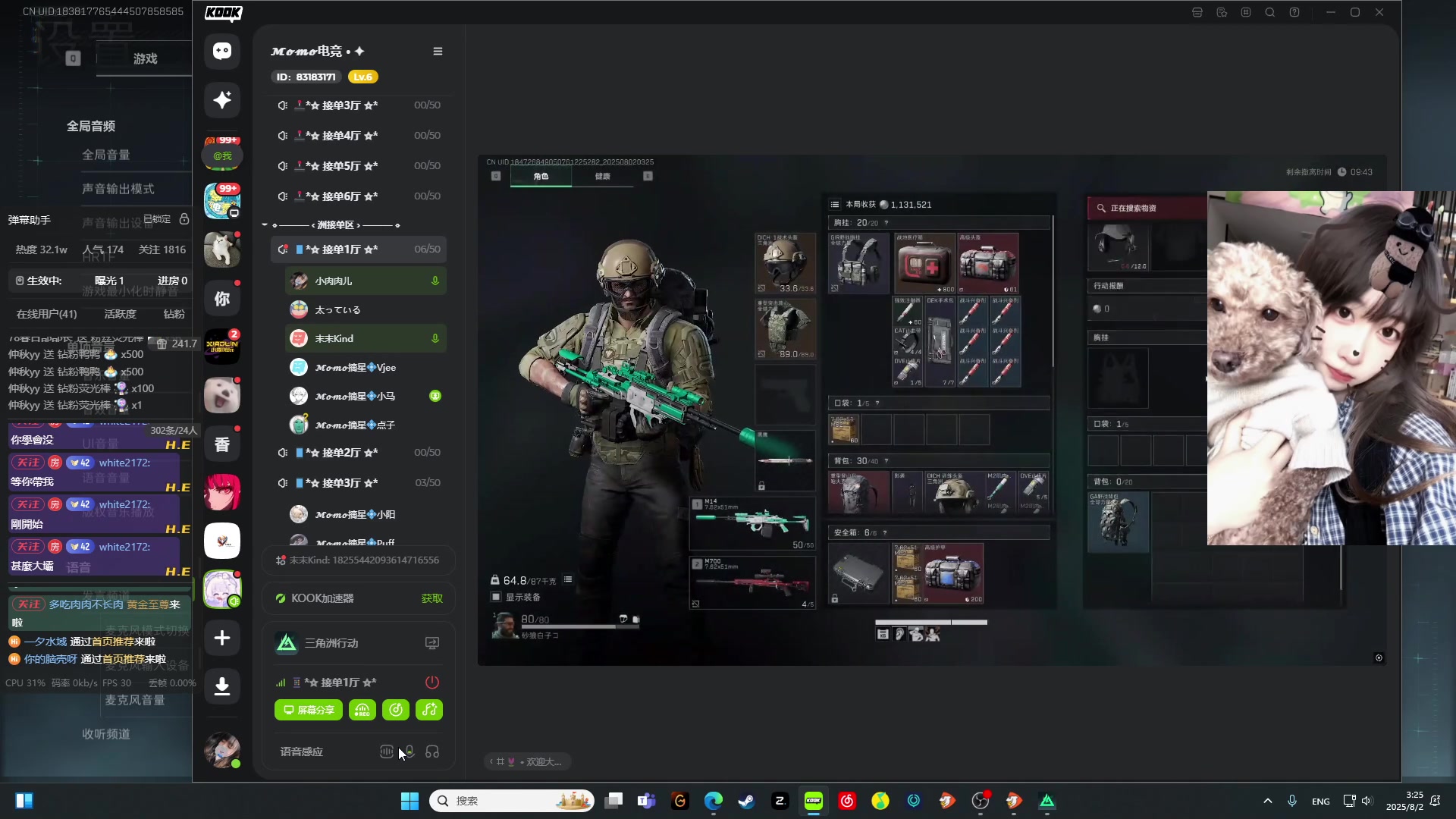The width and height of the screenshot is (1456, 819).
Task: Open KOOK direct messages home icon
Action: (x=222, y=51)
